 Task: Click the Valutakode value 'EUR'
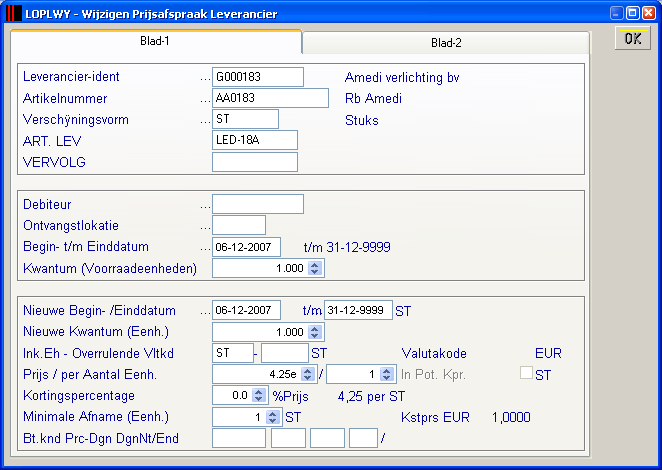pos(548,353)
